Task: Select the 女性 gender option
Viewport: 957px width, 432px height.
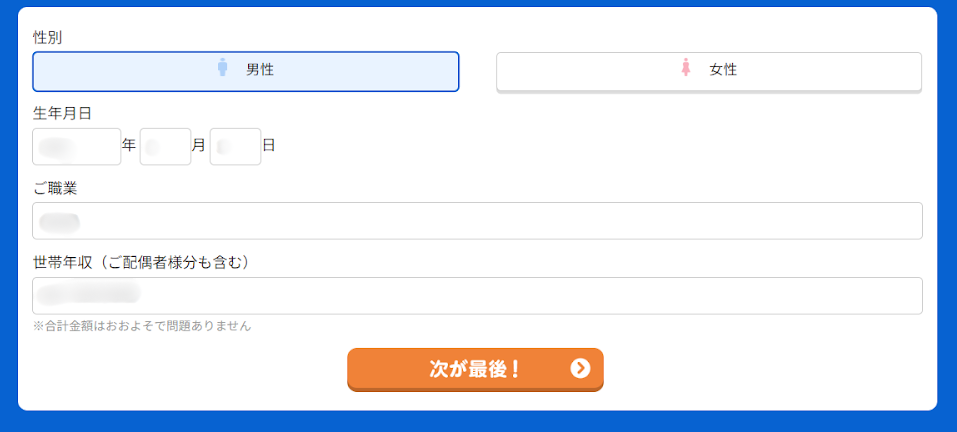Action: pyautogui.click(x=709, y=71)
